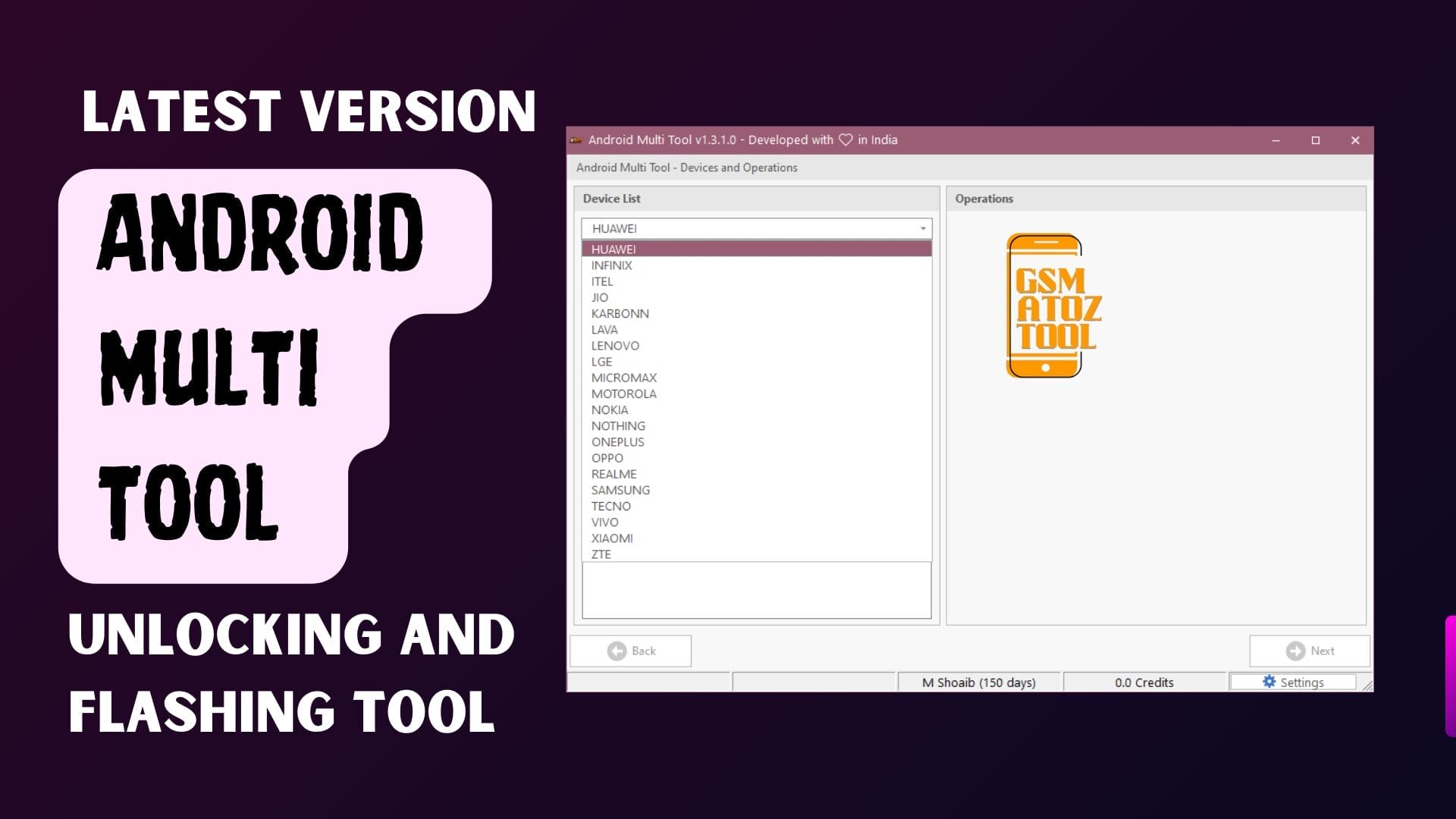
Task: Click the 0.0 Credits status field
Action: point(1143,682)
